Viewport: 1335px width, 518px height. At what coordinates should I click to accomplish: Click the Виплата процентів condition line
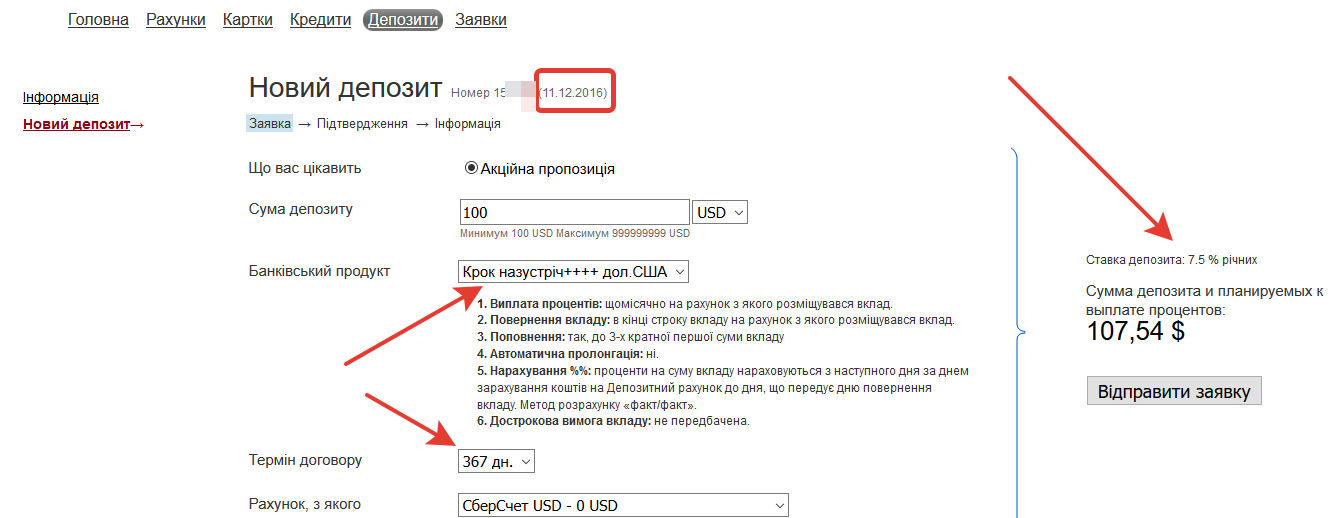tap(684, 303)
